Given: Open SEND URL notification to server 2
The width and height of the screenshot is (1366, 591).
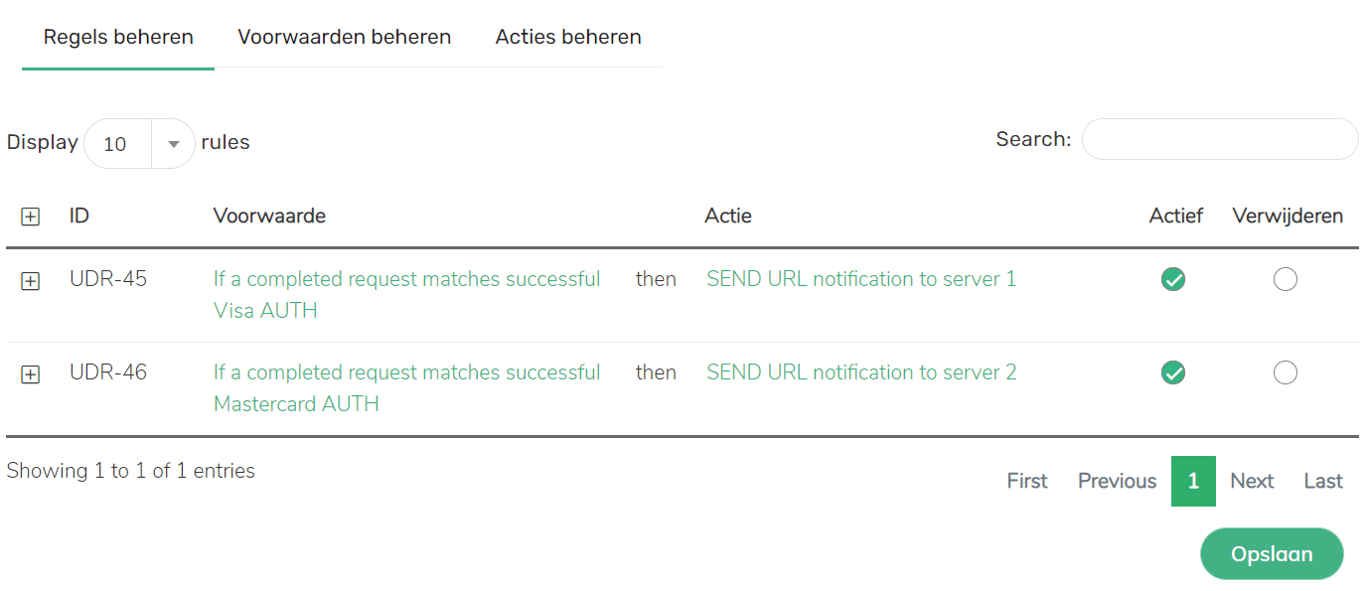Looking at the screenshot, I should point(861,372).
